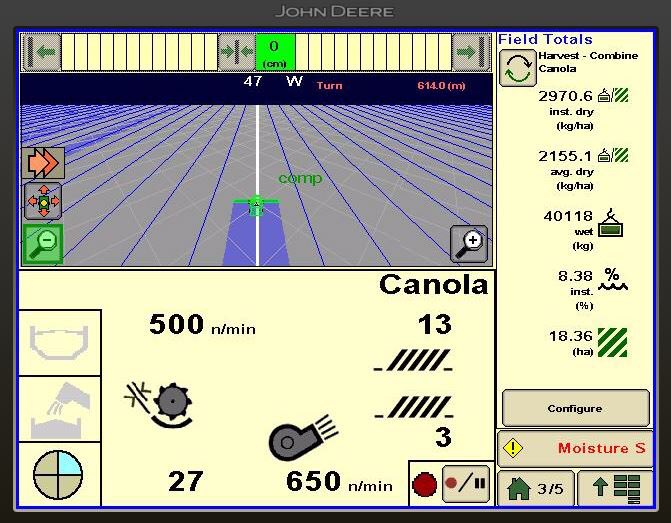Click the threshing cylinder and concave icon

tap(159, 404)
